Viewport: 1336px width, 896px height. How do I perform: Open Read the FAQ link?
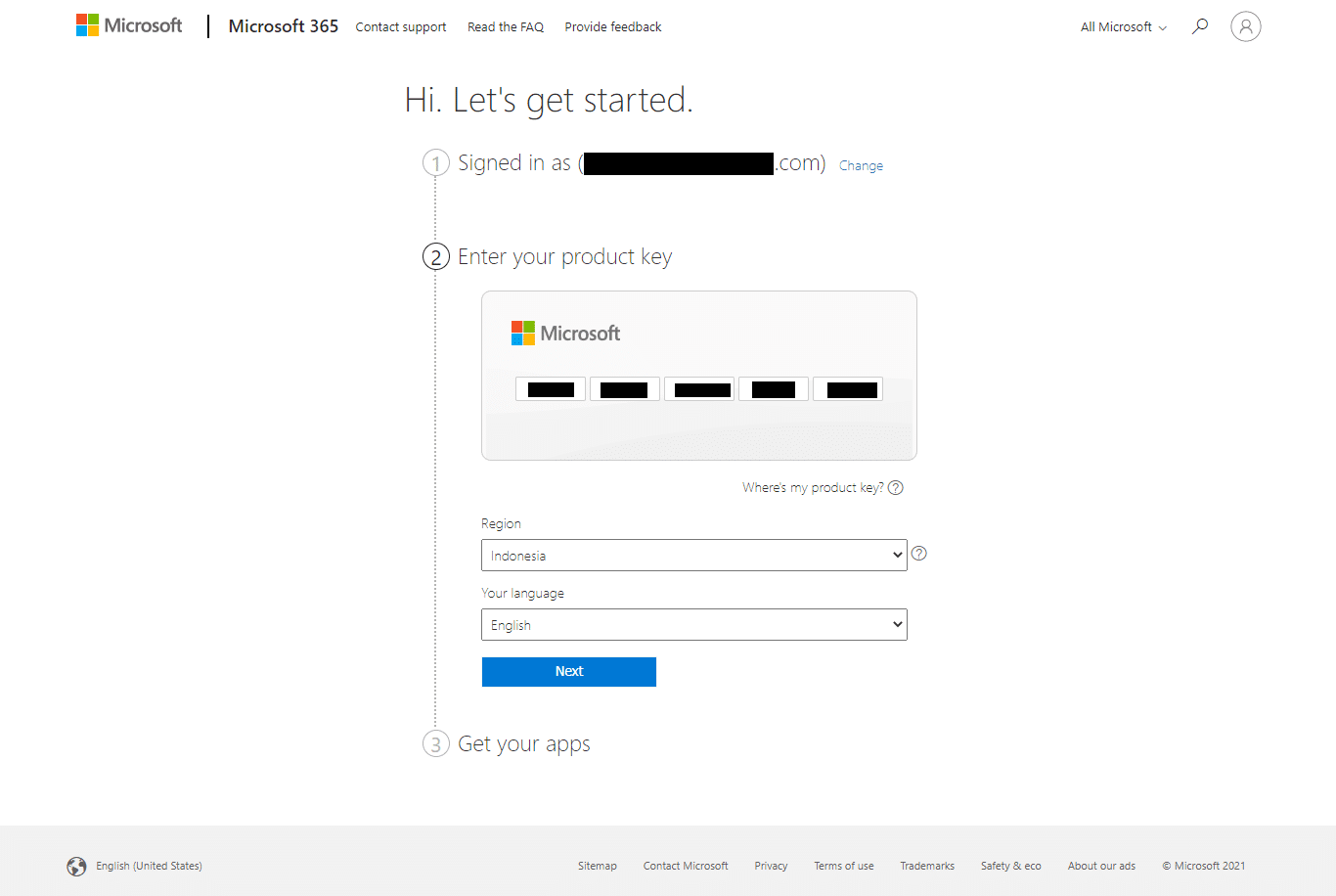[506, 27]
